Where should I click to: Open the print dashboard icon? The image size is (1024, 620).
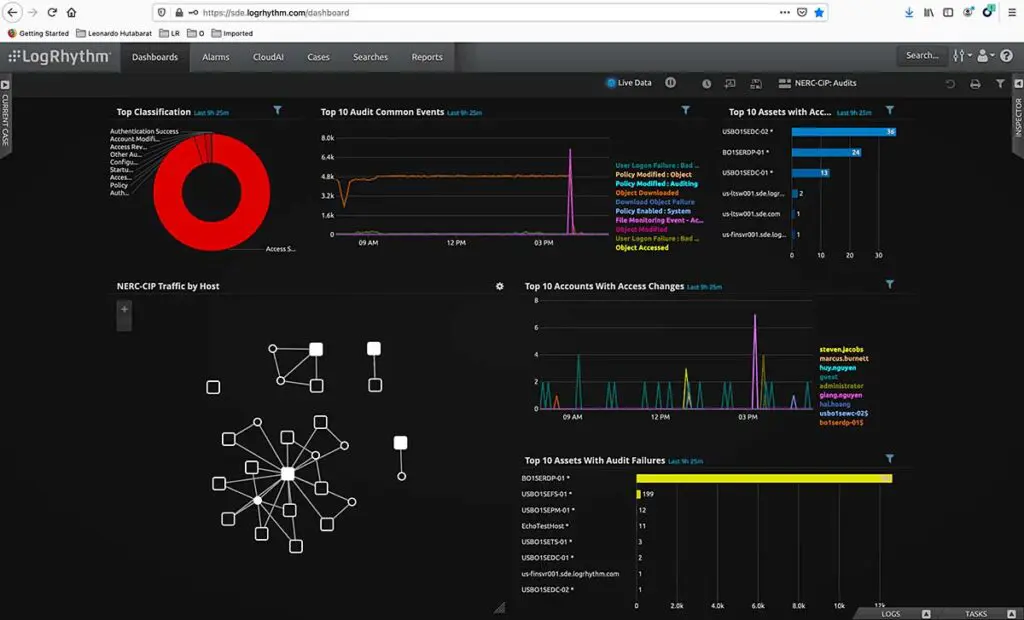[x=975, y=83]
